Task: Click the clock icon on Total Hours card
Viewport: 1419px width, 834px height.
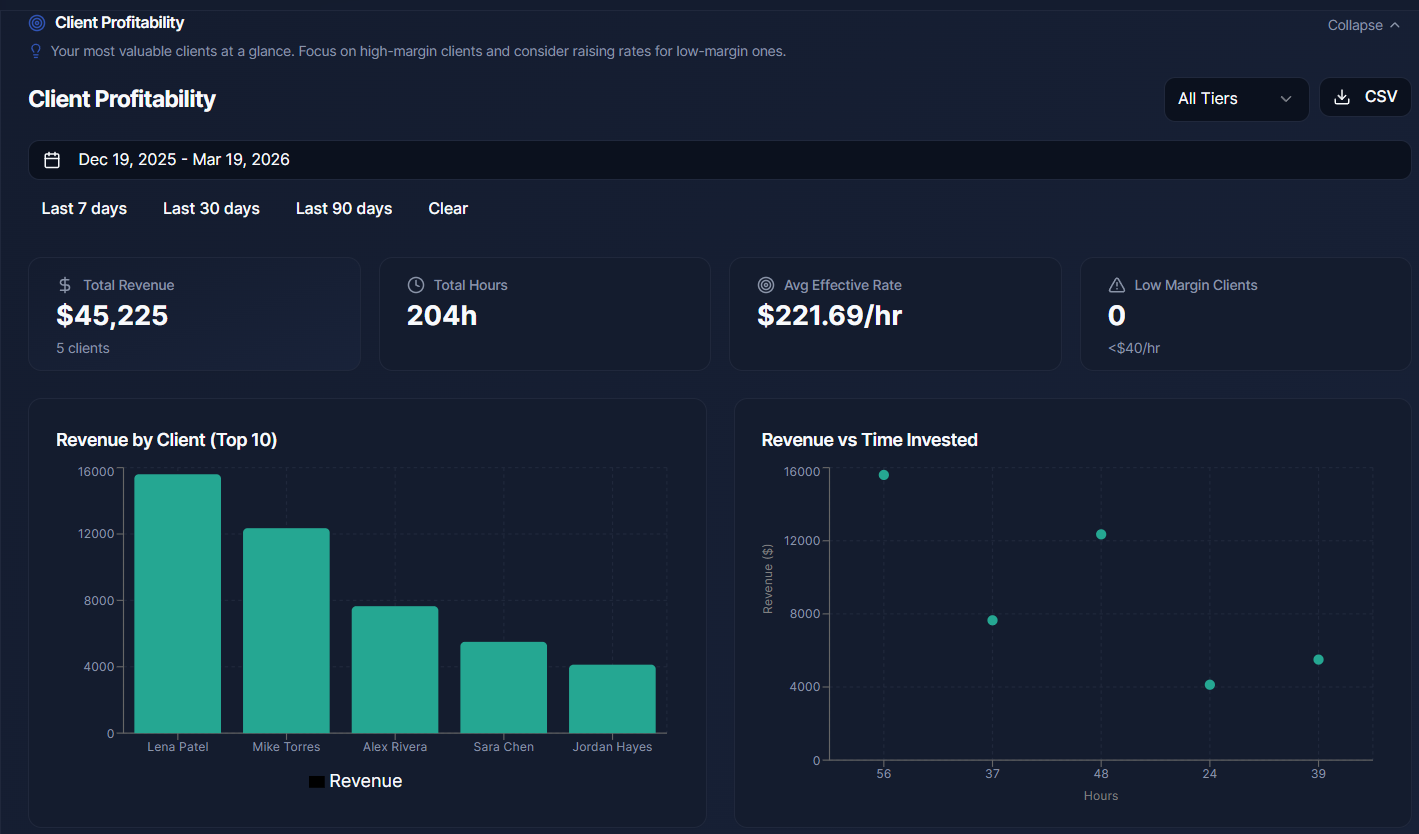Action: 416,285
